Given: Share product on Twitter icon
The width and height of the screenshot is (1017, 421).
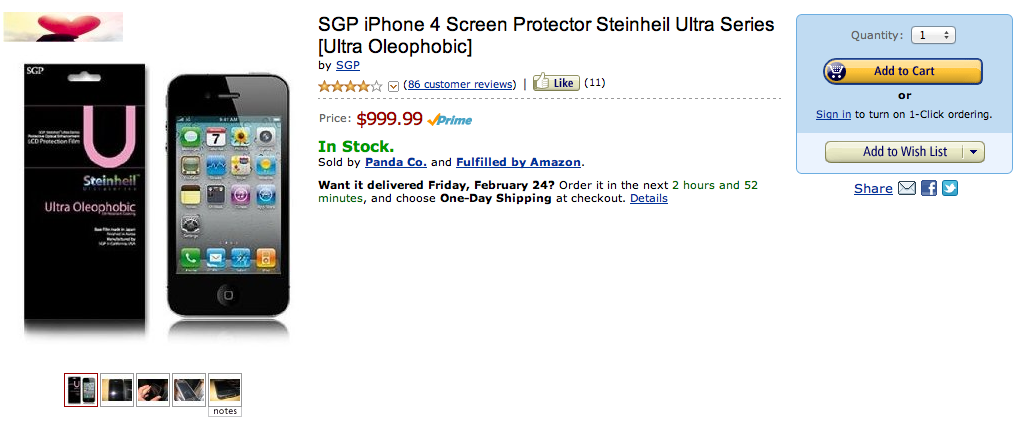Looking at the screenshot, I should tap(950, 188).
